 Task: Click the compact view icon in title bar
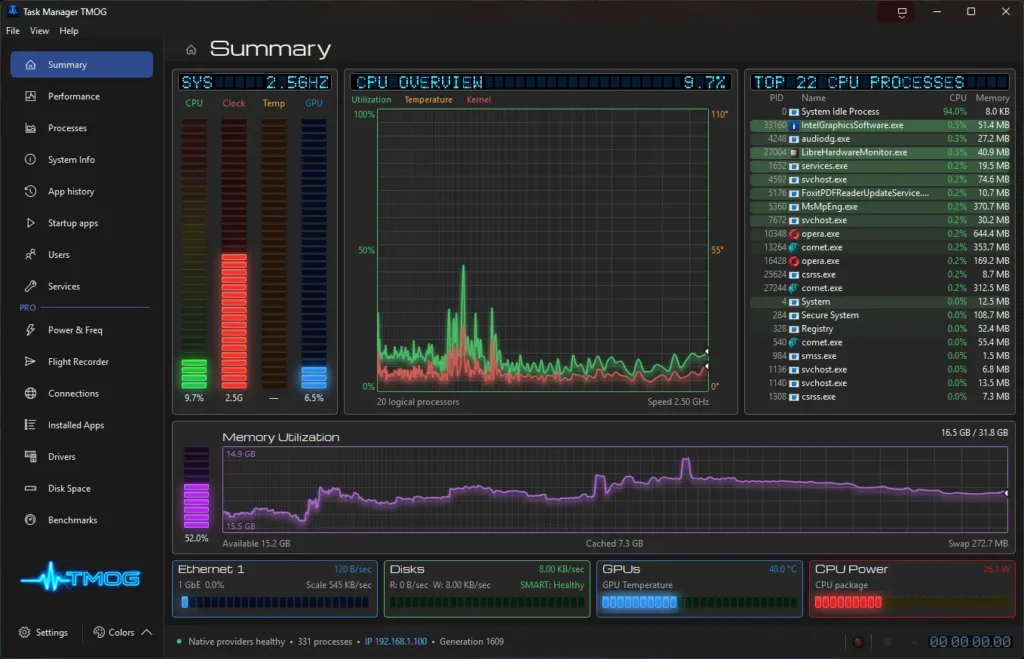[x=902, y=12]
